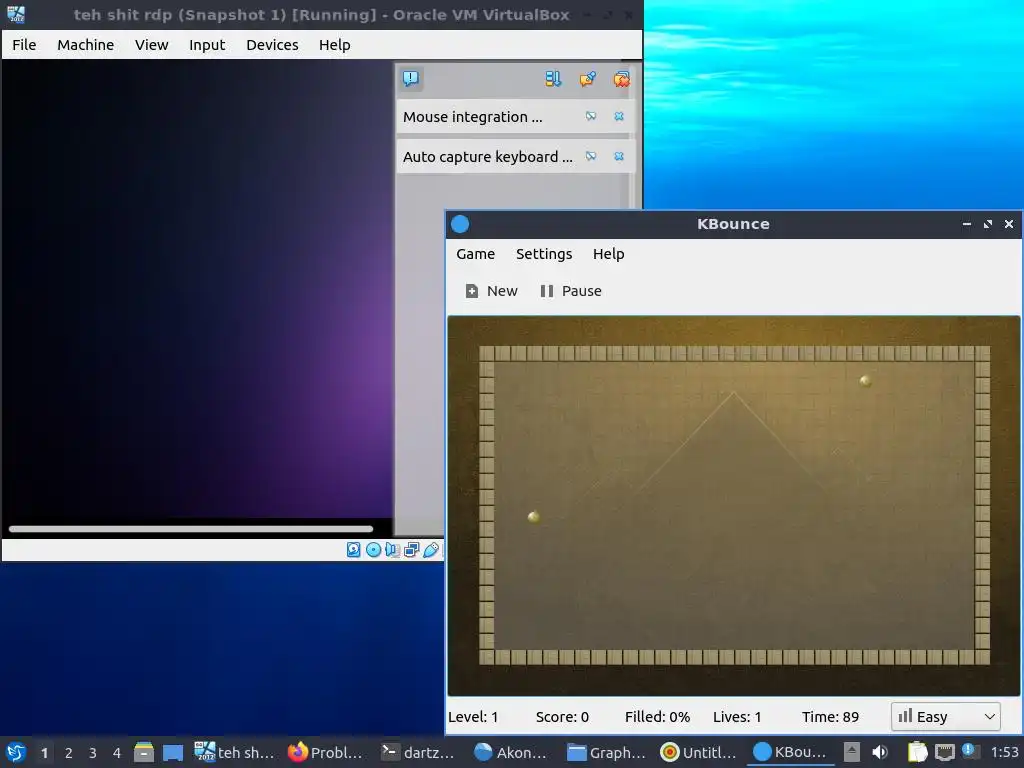The width and height of the screenshot is (1024, 768).
Task: Open the VirtualBox Help menu
Action: (x=334, y=45)
